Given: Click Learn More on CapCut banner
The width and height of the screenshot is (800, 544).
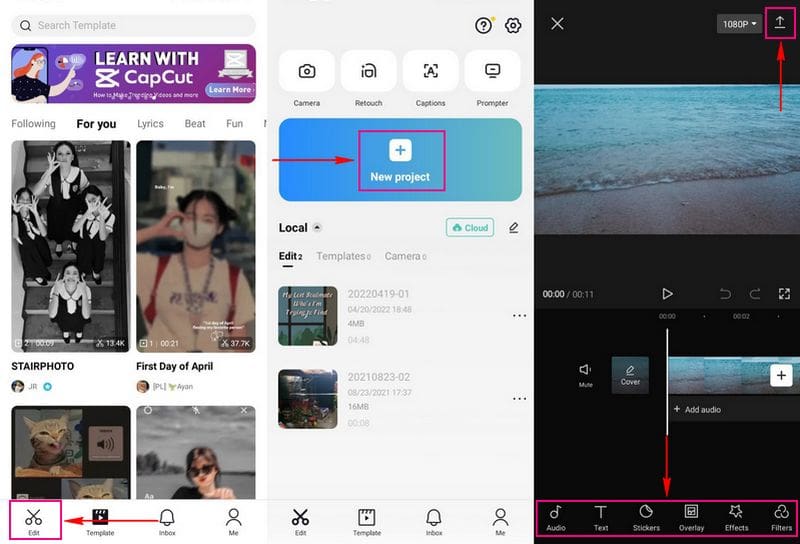Looking at the screenshot, I should click(x=230, y=89).
